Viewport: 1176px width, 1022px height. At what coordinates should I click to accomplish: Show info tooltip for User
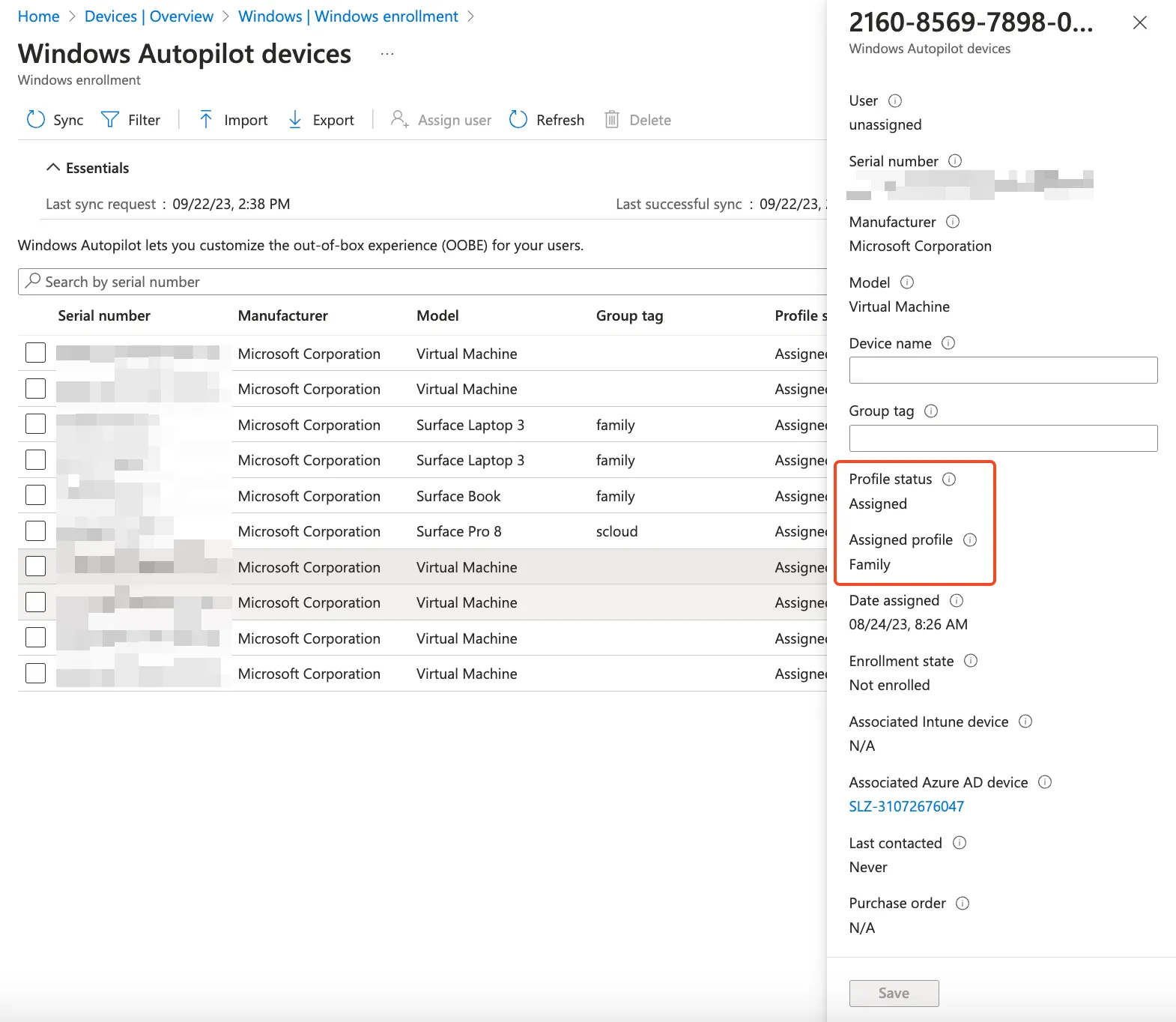point(895,100)
